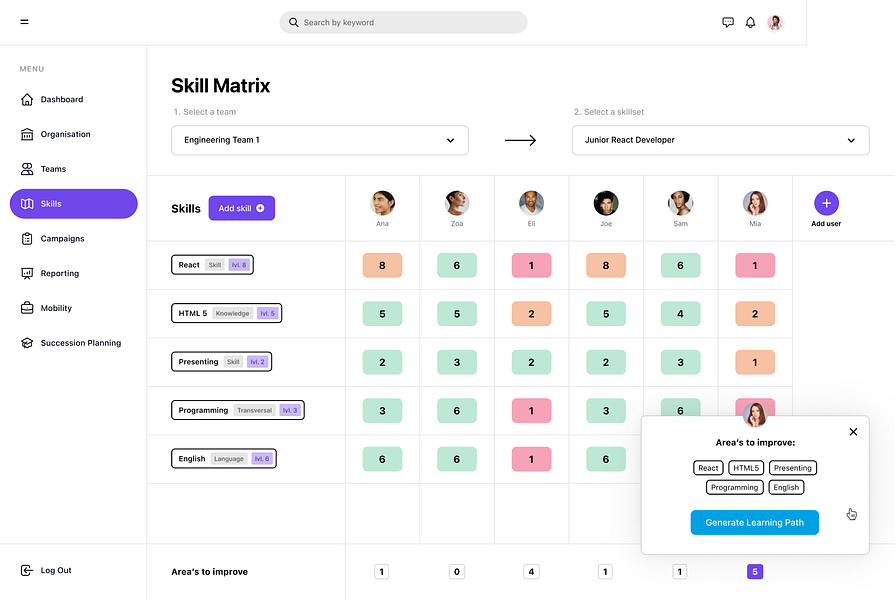Click the Presenting skill tag row

[x=221, y=362]
